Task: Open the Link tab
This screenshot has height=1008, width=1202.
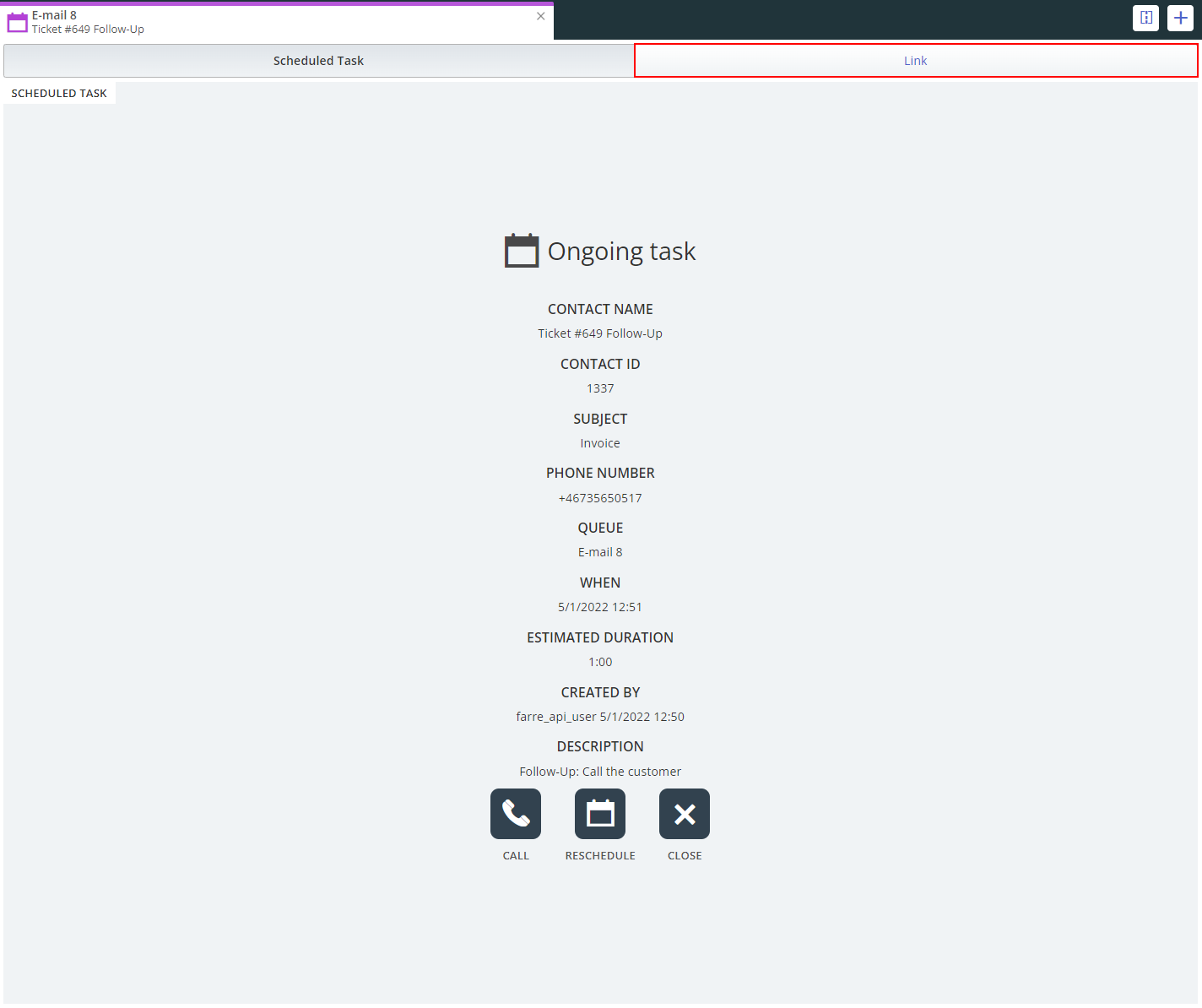Action: (915, 61)
